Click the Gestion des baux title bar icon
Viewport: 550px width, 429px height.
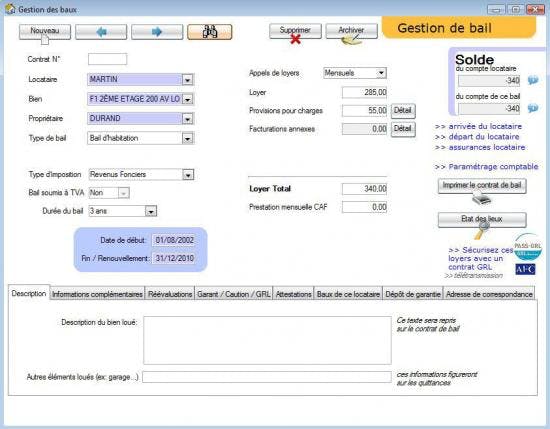(x=10, y=9)
